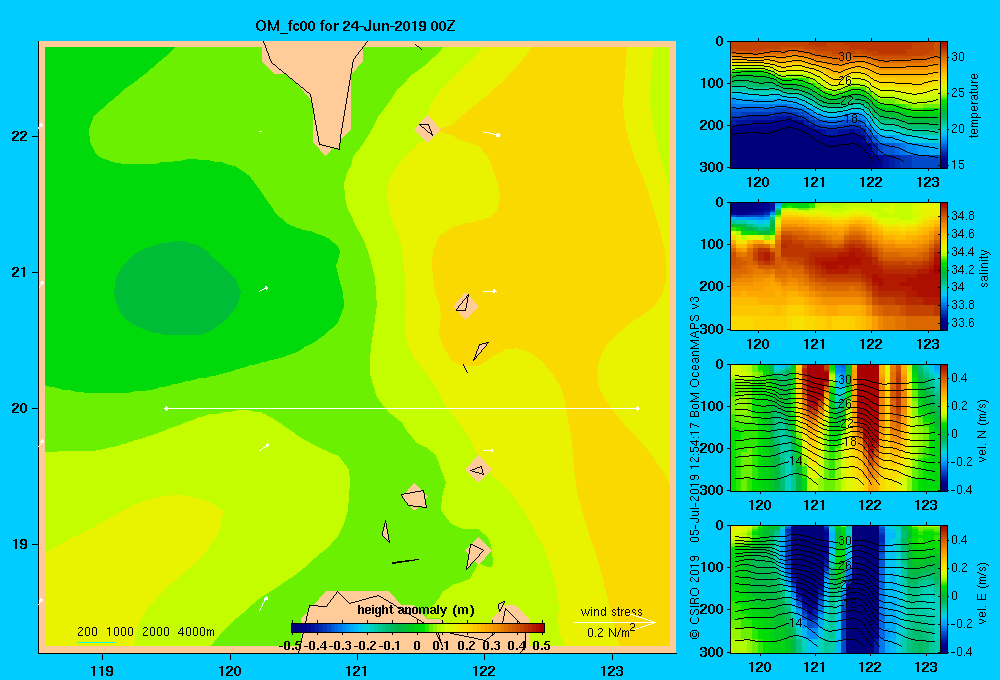This screenshot has width=1000, height=680.
Task: Select the vertical 'salinity' colorbar label
Action: [x=984, y=268]
